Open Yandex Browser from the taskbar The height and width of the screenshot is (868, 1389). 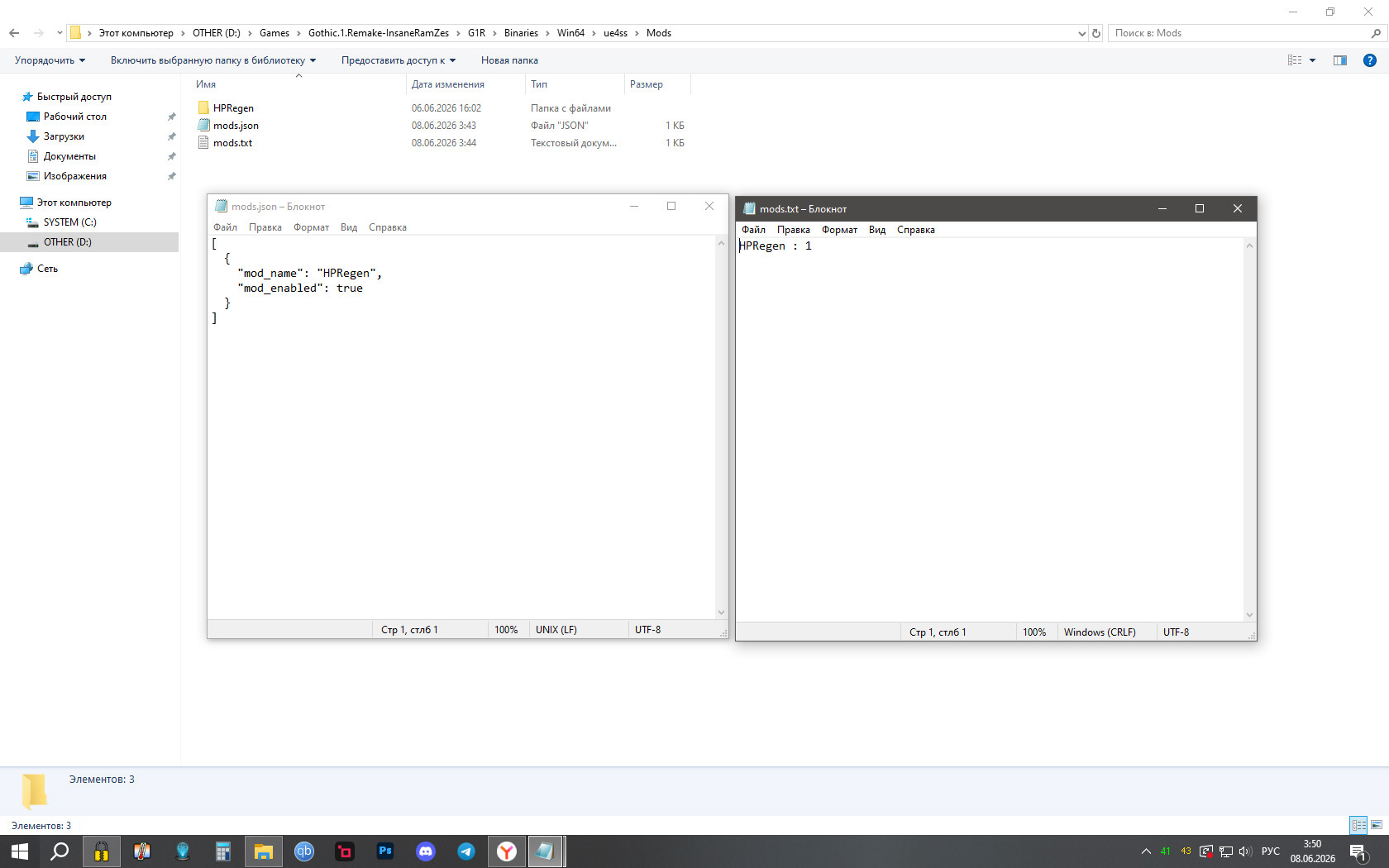tap(507, 851)
